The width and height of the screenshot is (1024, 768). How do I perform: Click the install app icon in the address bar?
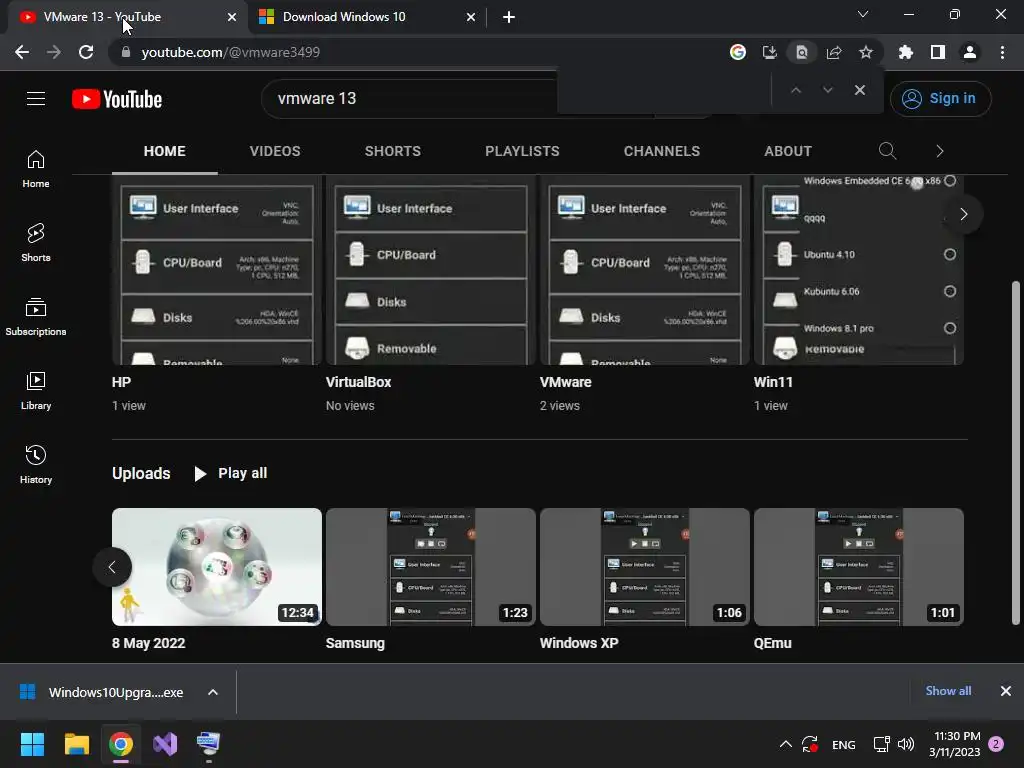(770, 52)
